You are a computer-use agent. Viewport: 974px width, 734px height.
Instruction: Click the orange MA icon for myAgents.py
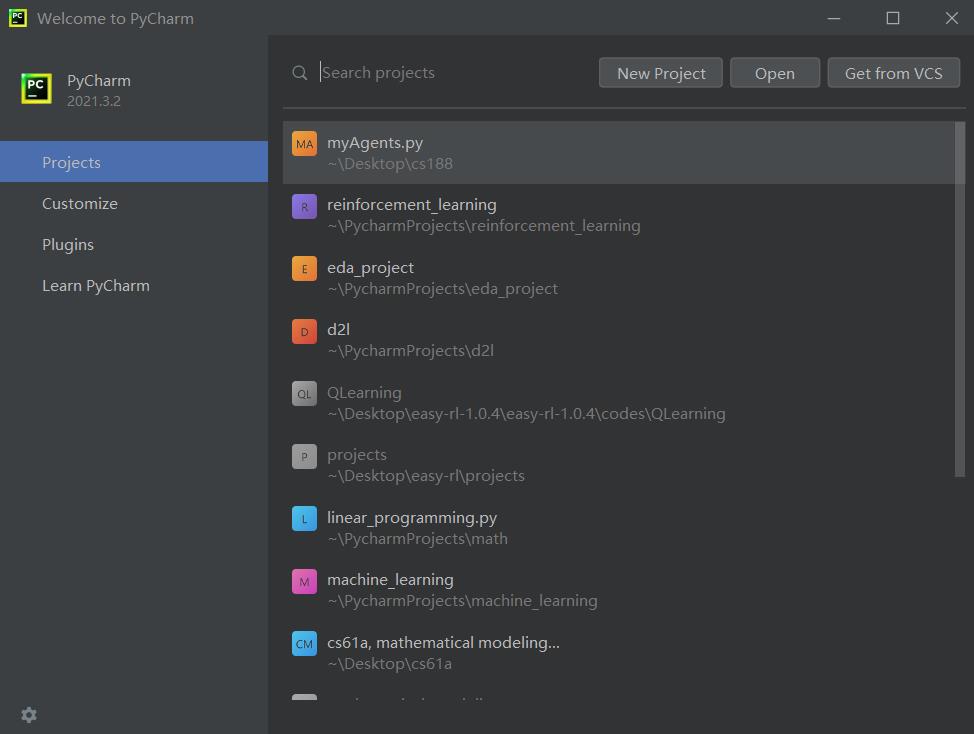[304, 144]
